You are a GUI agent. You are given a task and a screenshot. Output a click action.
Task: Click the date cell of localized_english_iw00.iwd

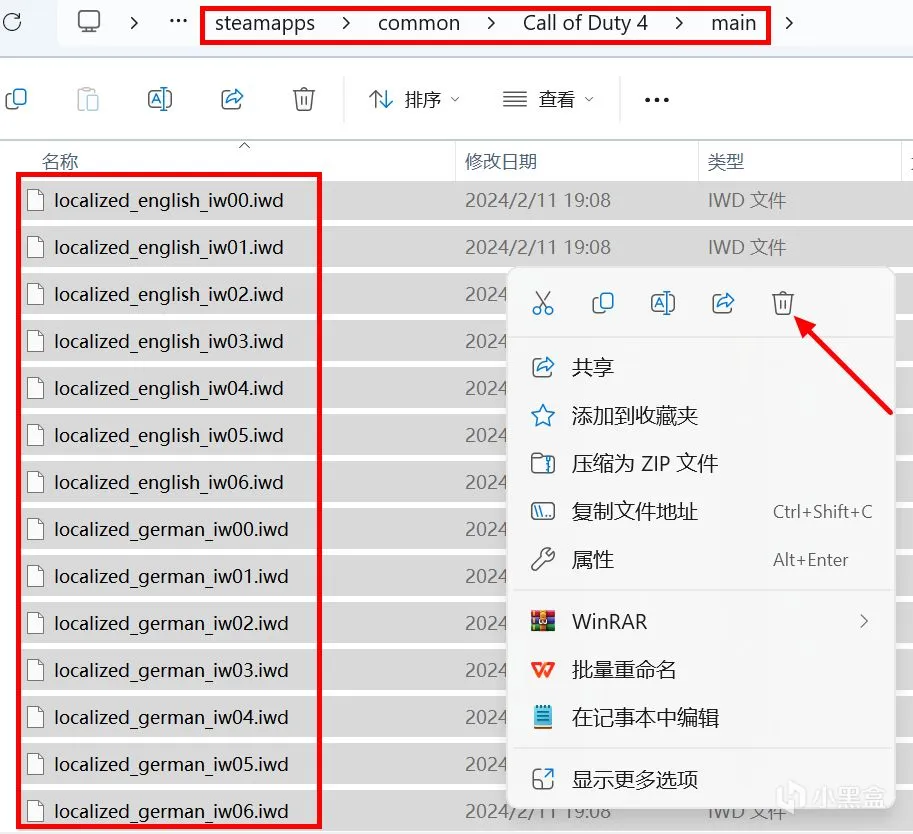(x=537, y=200)
